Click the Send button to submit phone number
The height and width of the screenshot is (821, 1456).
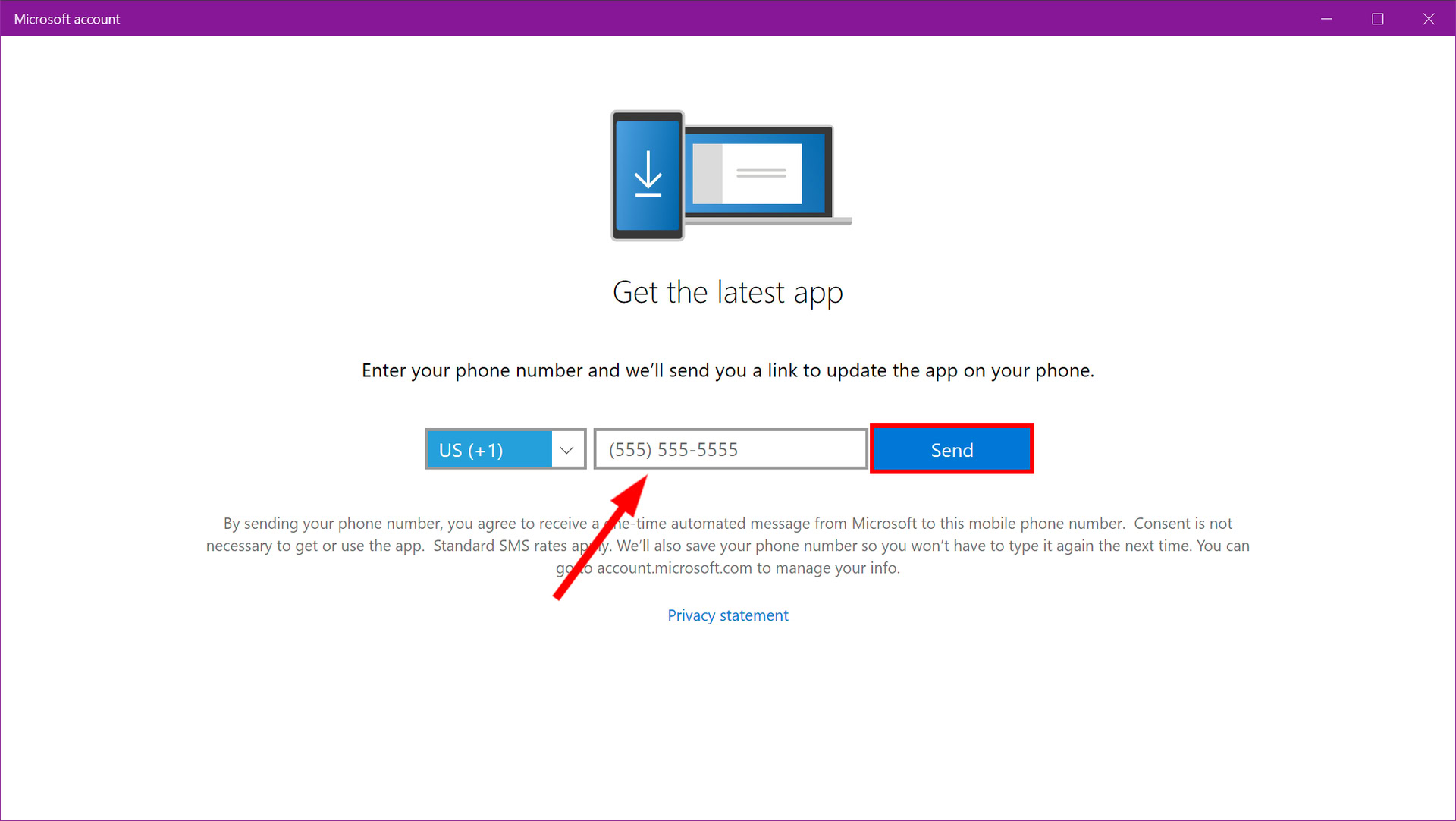pyautogui.click(x=951, y=449)
